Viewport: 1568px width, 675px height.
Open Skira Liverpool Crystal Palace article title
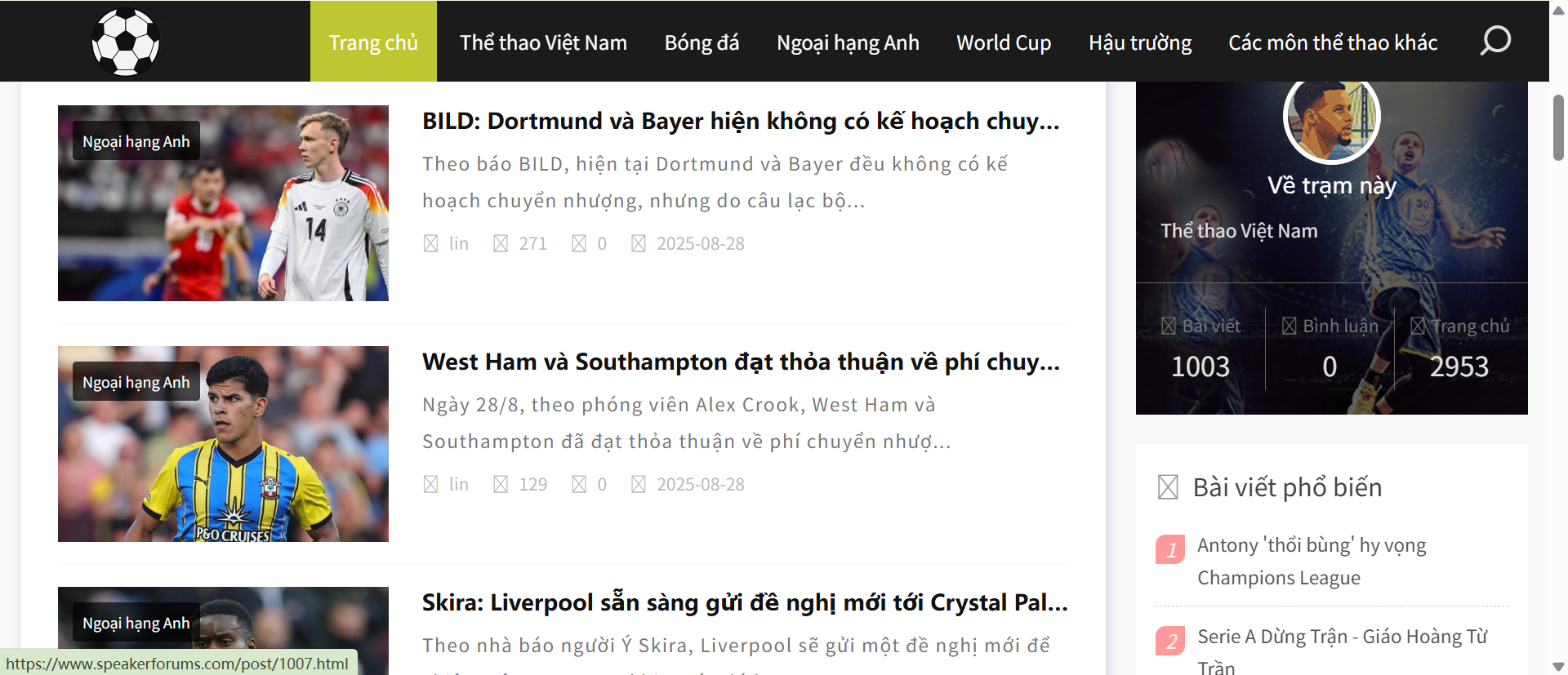[745, 602]
